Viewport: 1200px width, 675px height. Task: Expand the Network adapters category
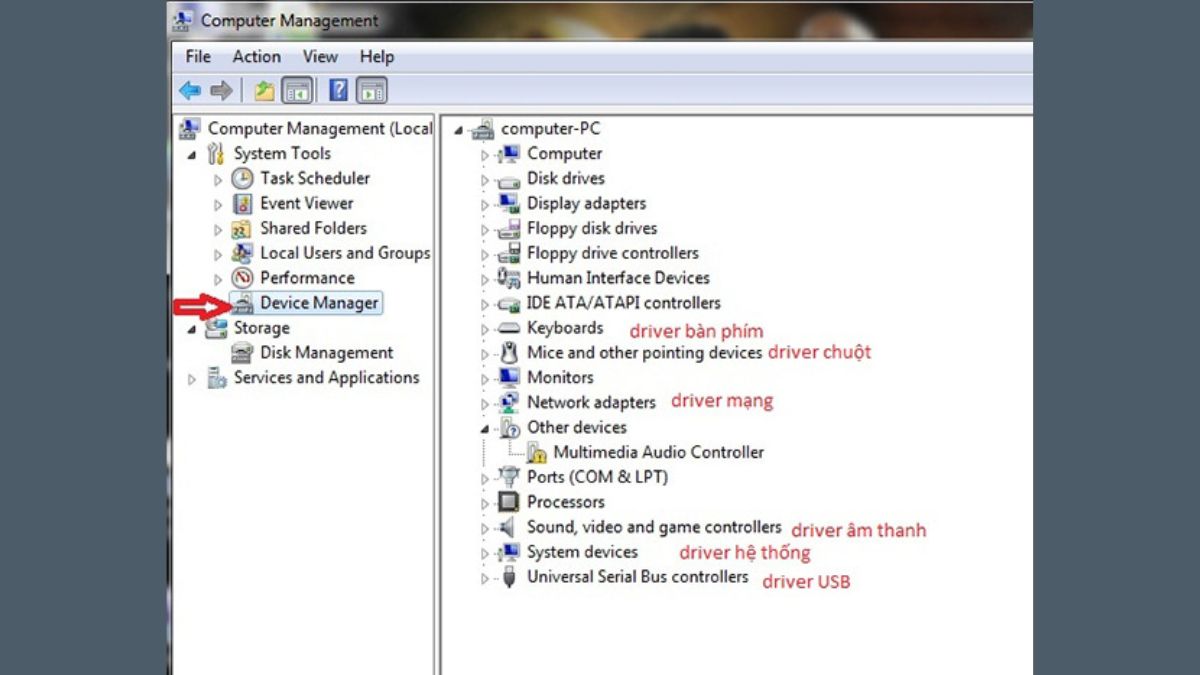484,402
